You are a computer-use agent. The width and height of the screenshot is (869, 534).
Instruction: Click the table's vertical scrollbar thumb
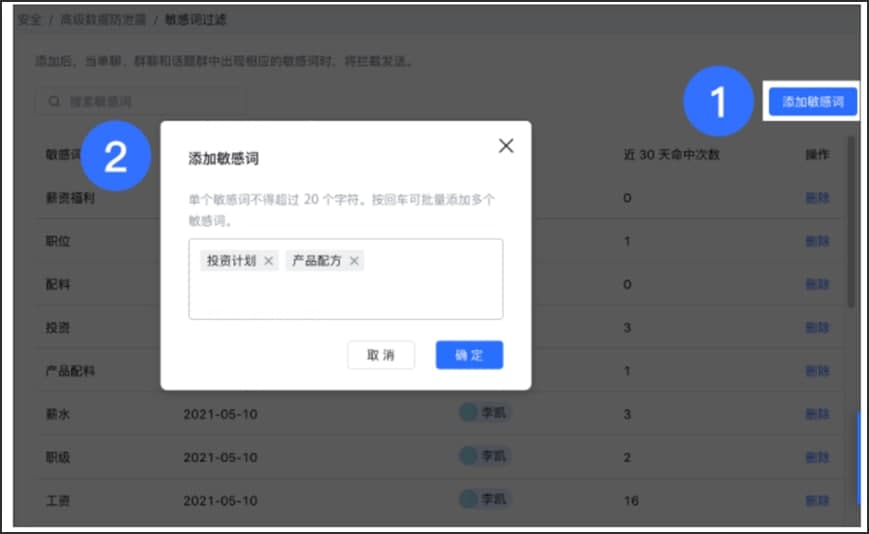851,222
